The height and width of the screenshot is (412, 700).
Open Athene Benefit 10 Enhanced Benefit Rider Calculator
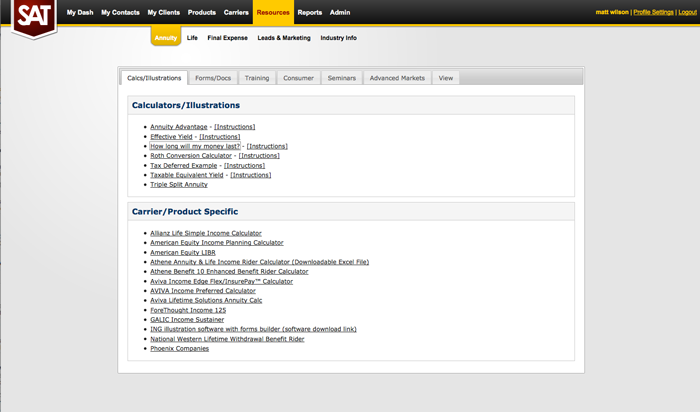pyautogui.click(x=229, y=271)
